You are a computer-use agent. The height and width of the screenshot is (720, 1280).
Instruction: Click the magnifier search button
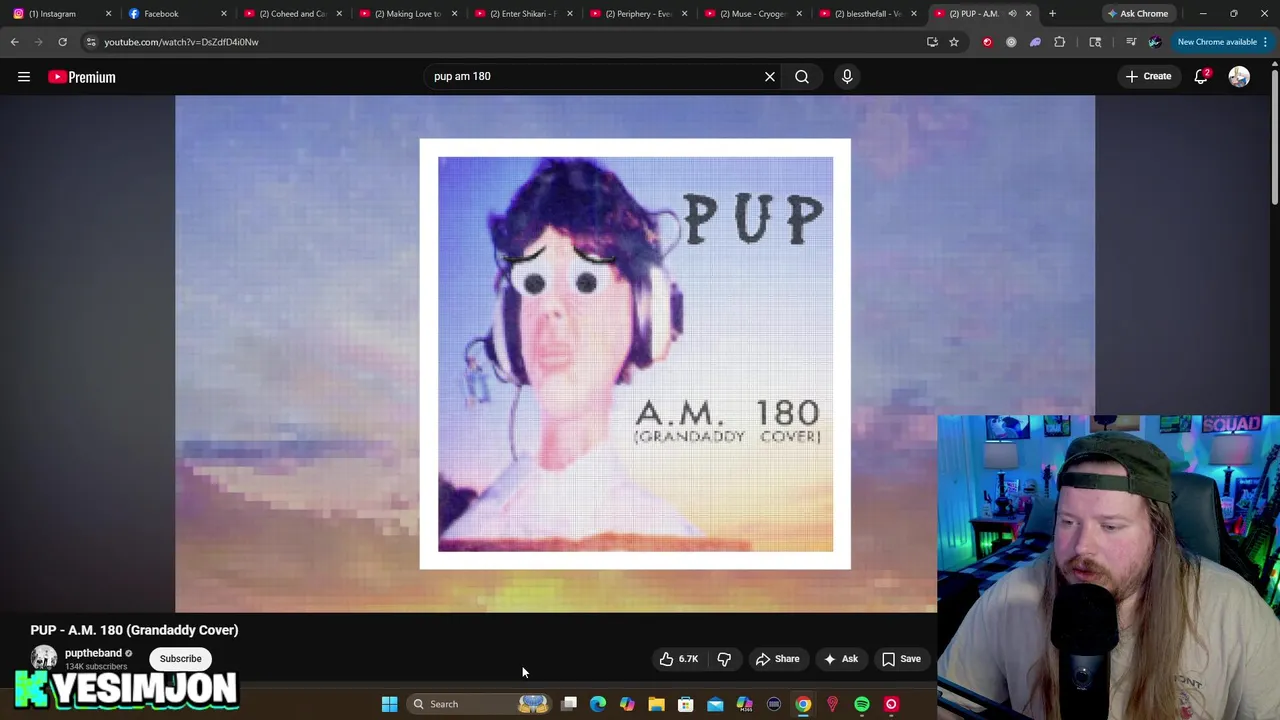click(802, 76)
